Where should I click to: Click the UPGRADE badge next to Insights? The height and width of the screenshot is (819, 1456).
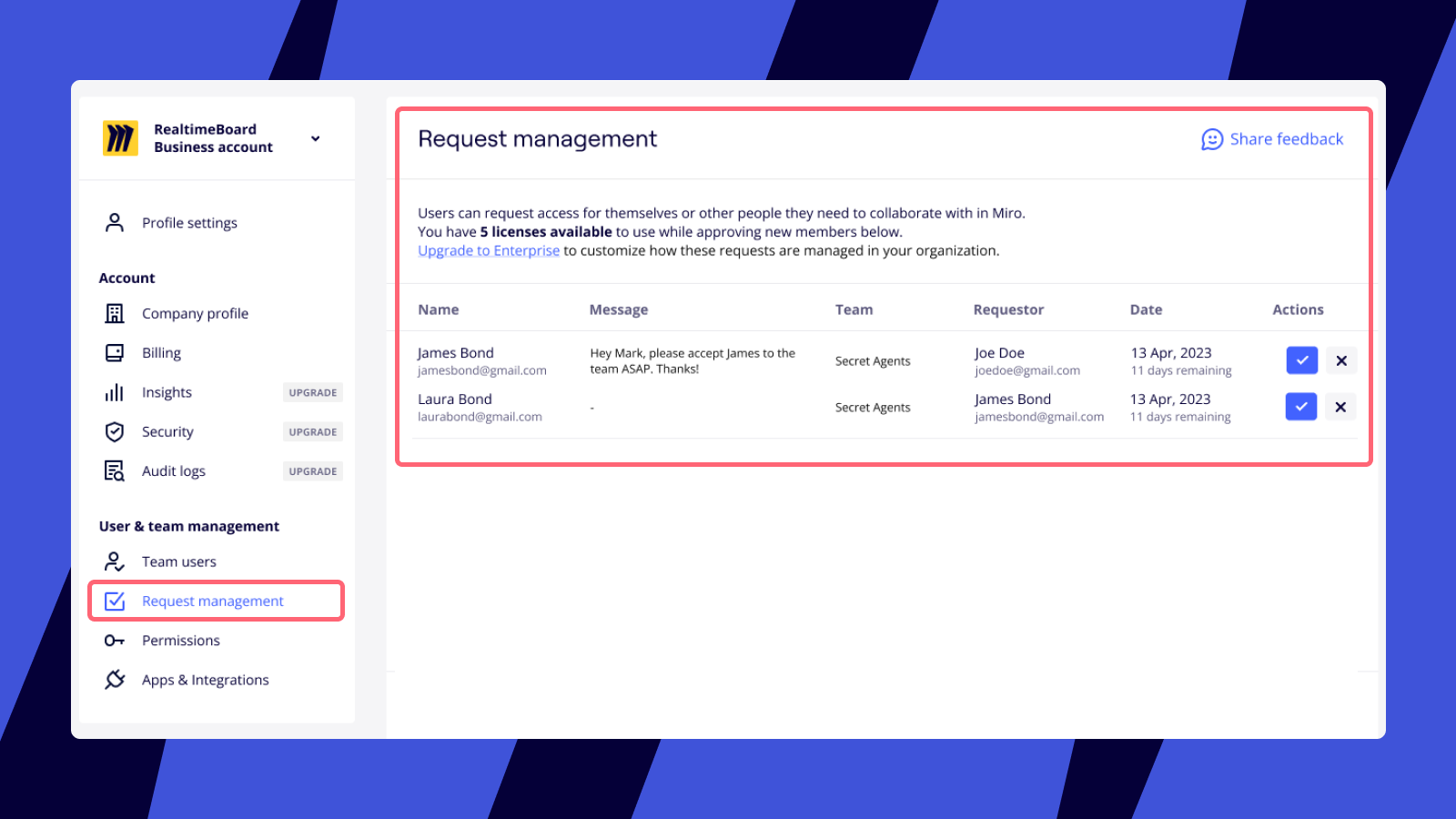[313, 393]
